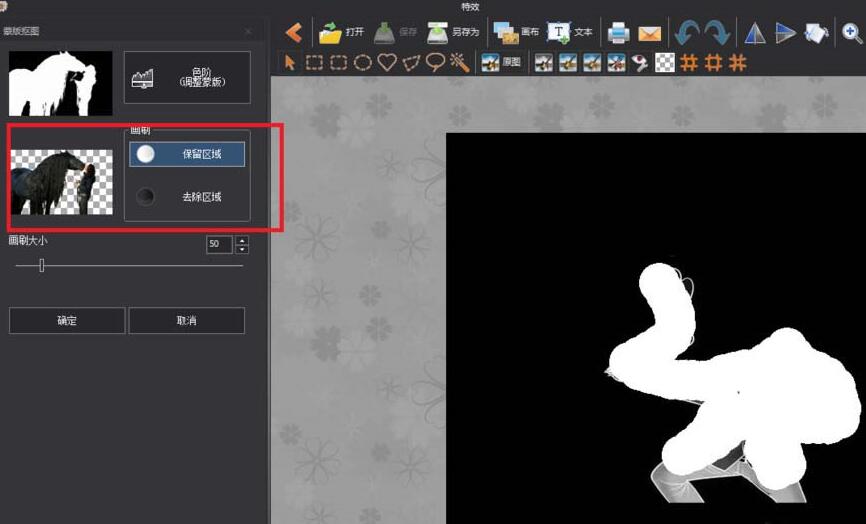Viewport: 866px width, 524px height.
Task: Click the brush size value field showing 50
Action: click(219, 244)
